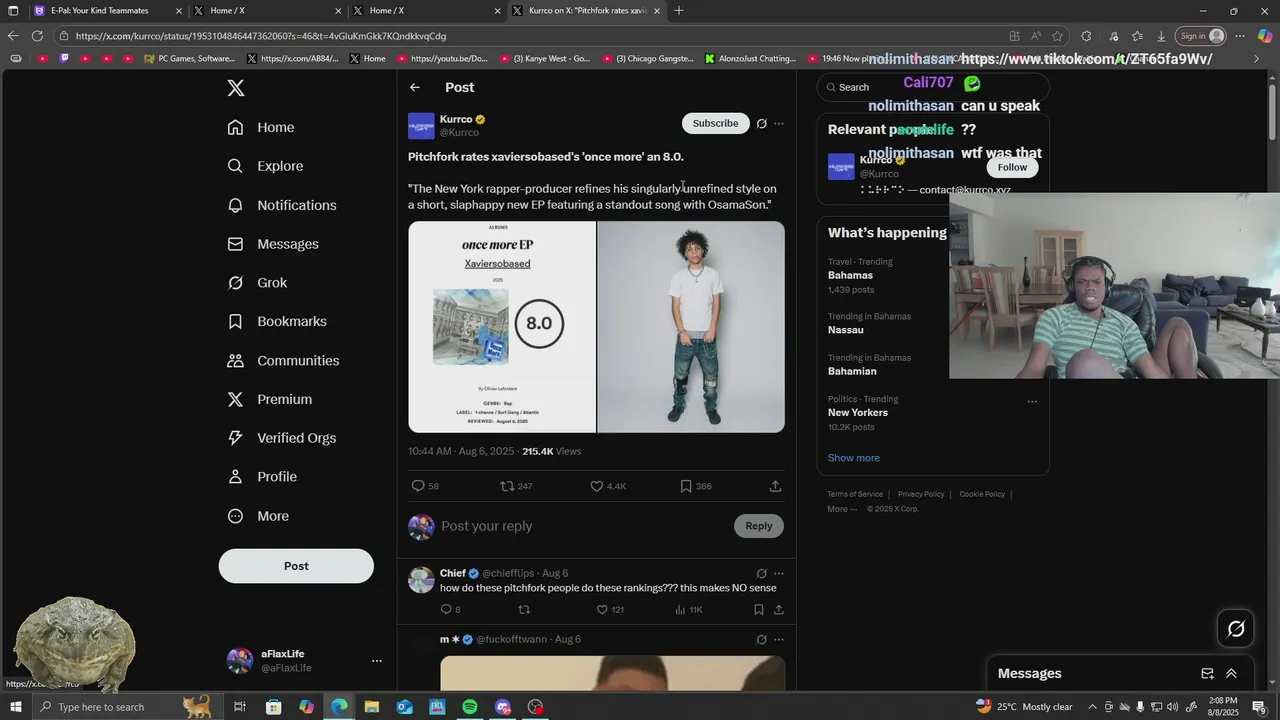Click the Reply button
Image resolution: width=1280 pixels, height=720 pixels.
pyautogui.click(x=759, y=526)
